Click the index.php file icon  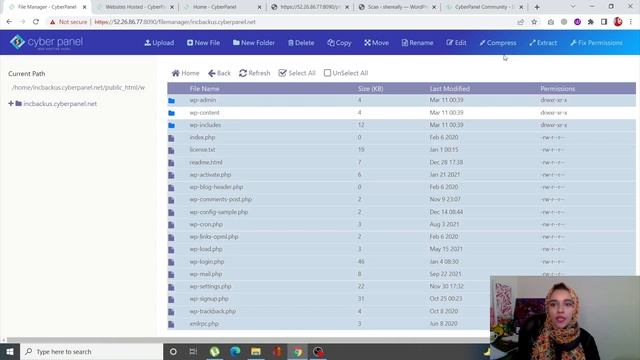171,138
